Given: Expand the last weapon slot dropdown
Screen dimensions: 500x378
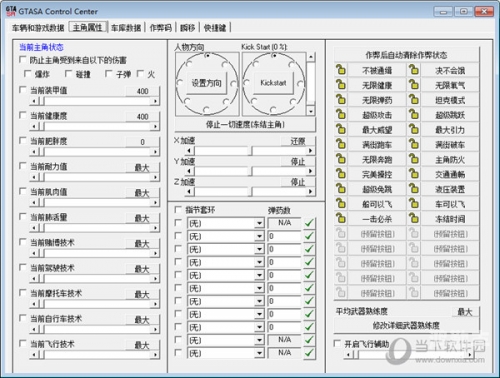Looking at the screenshot, I should (259, 353).
